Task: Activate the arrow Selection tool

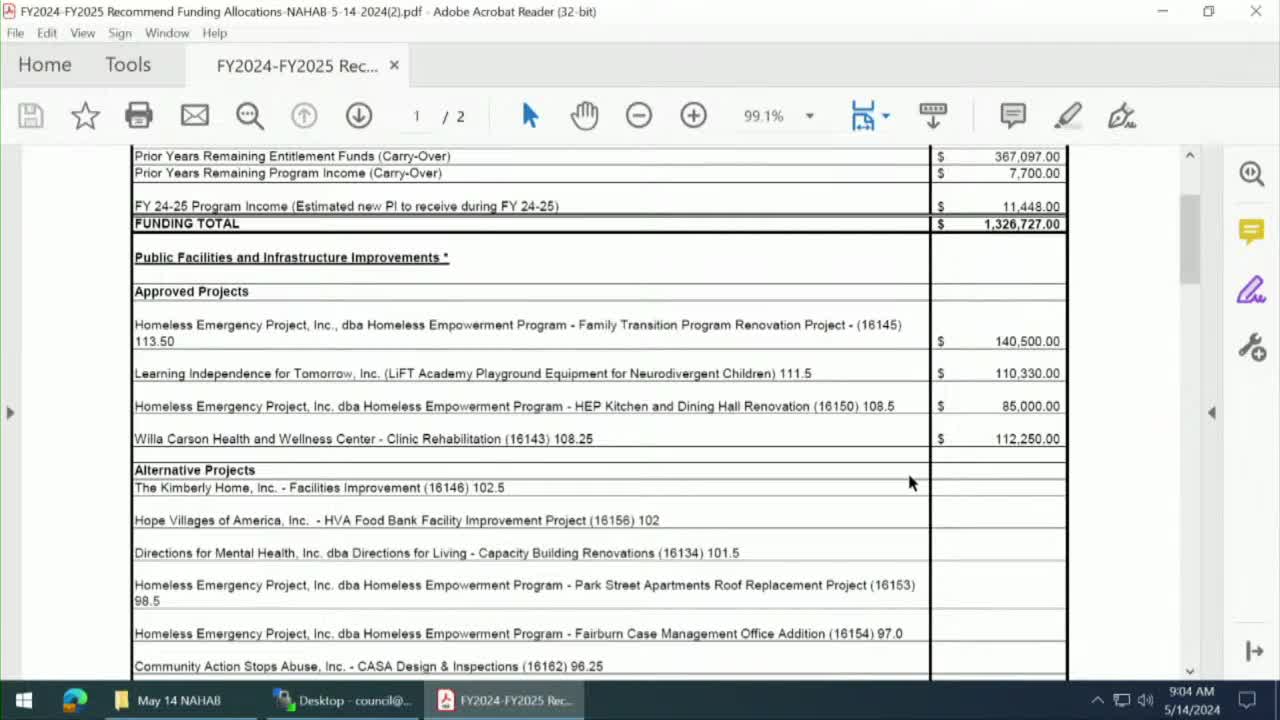Action: pyautogui.click(x=530, y=116)
